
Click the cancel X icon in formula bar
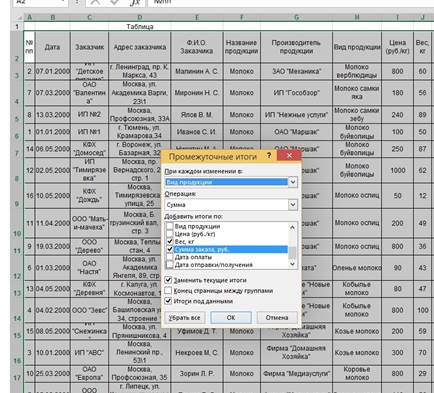coord(95,2)
